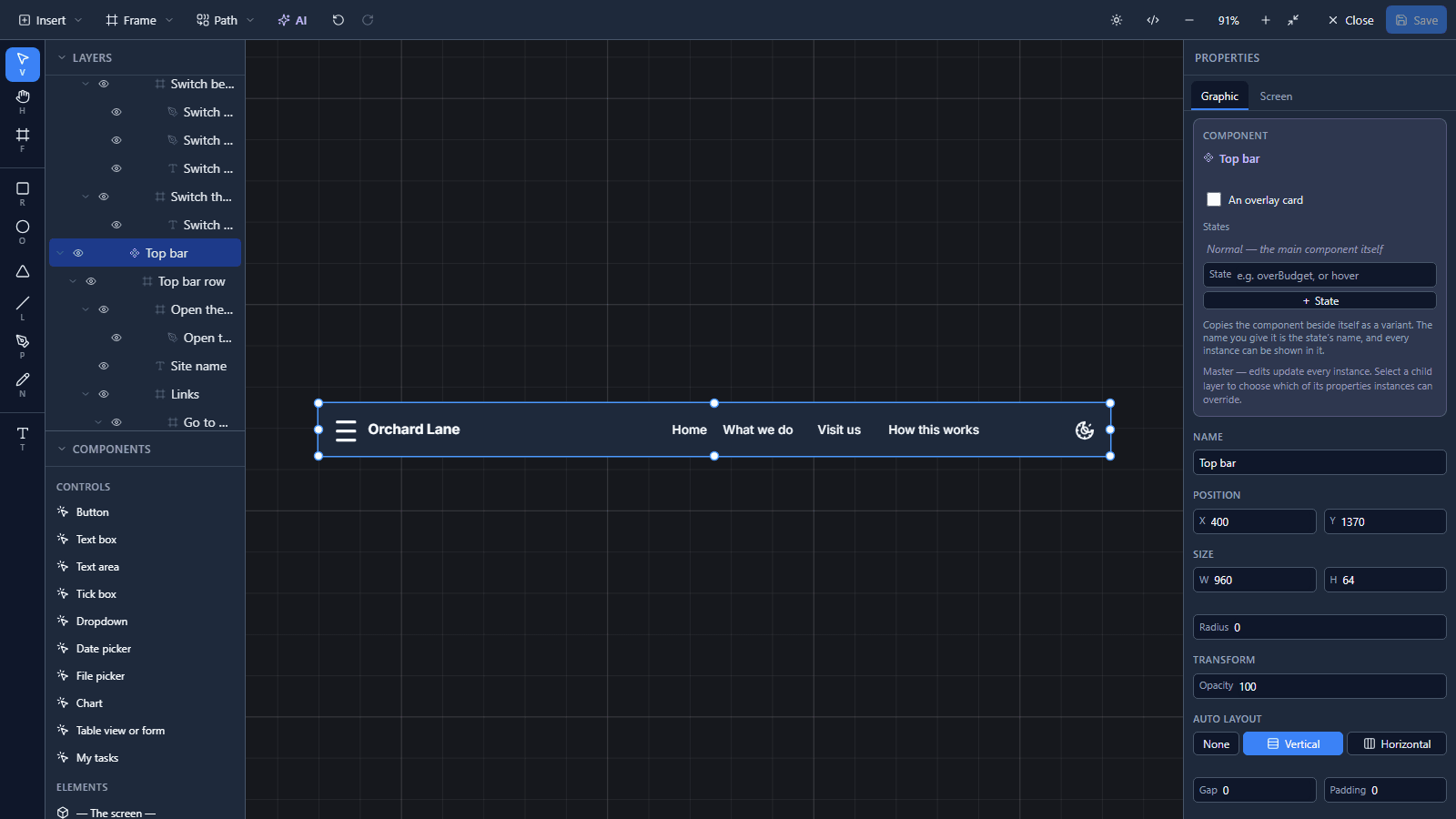Zoom in with the plus icon

pyautogui.click(x=1265, y=20)
